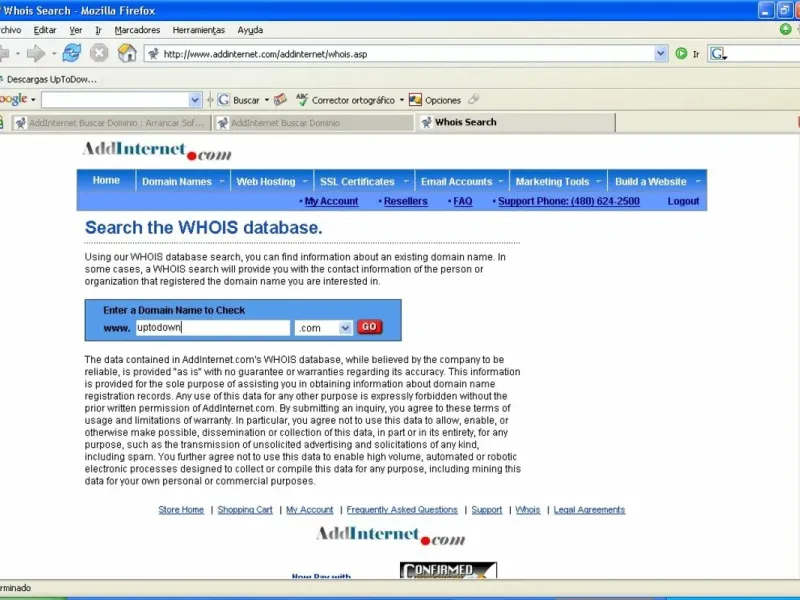Screen dimensions: 800x600
Task: Click the spell check ABC icon
Action: [x=302, y=99]
